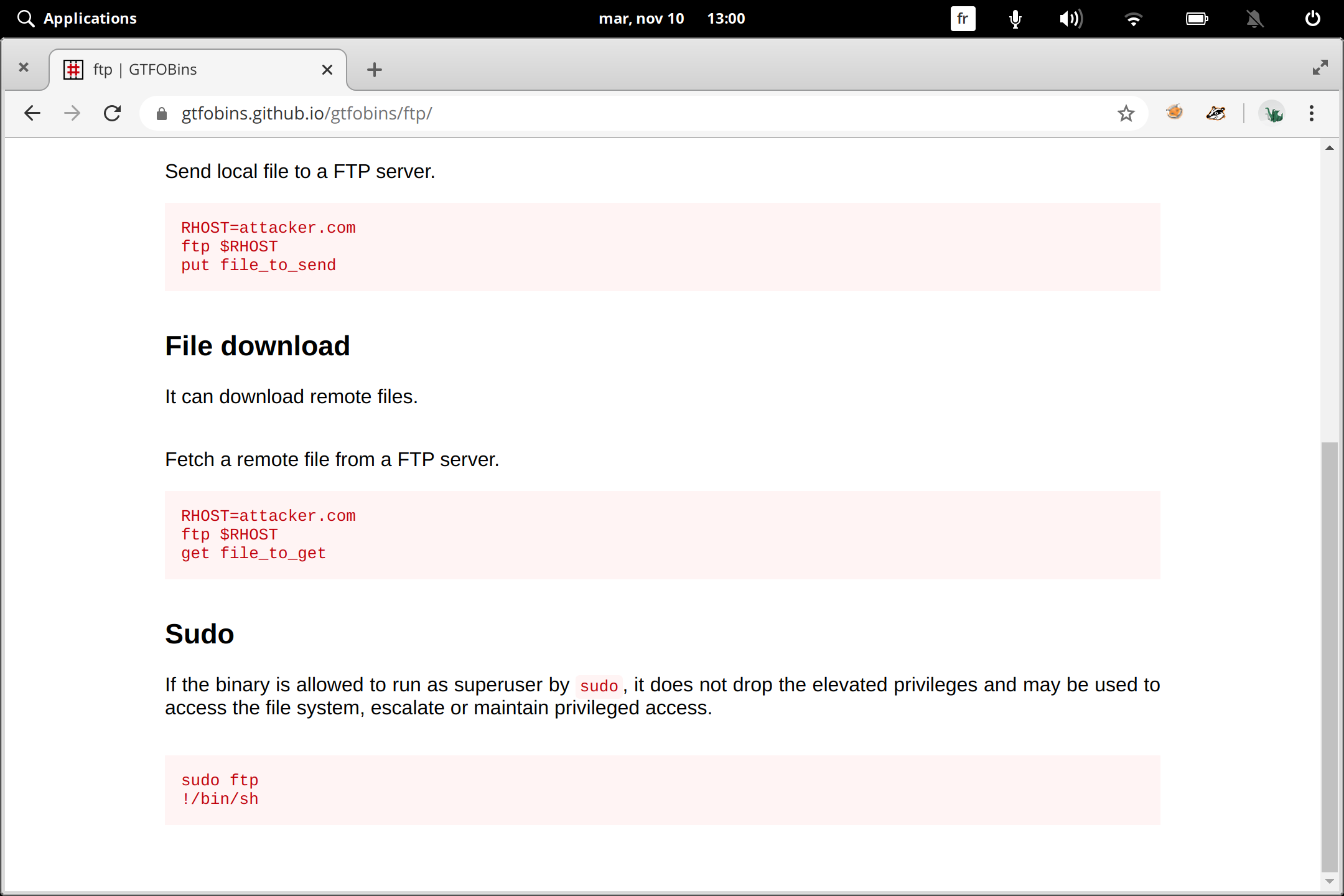Click the scrollbar down arrow
The image size is (1344, 896).
point(1330,881)
